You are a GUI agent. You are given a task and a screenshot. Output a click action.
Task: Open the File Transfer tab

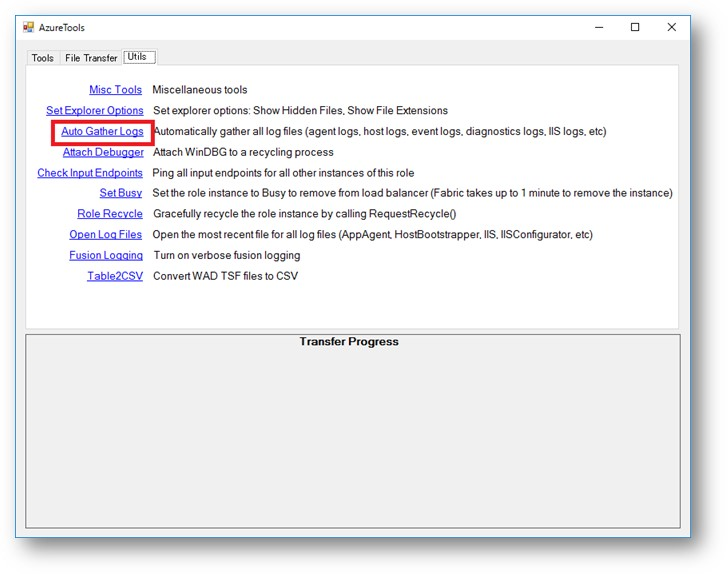[91, 58]
